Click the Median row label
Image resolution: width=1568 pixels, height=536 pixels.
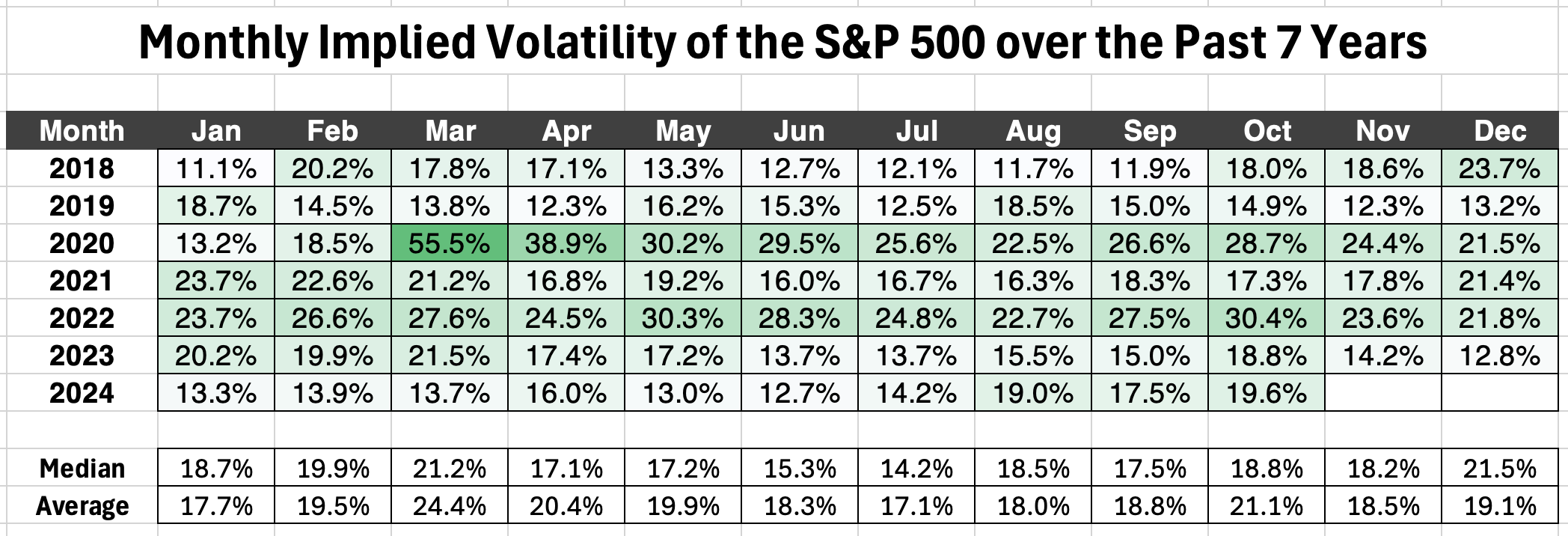82,469
